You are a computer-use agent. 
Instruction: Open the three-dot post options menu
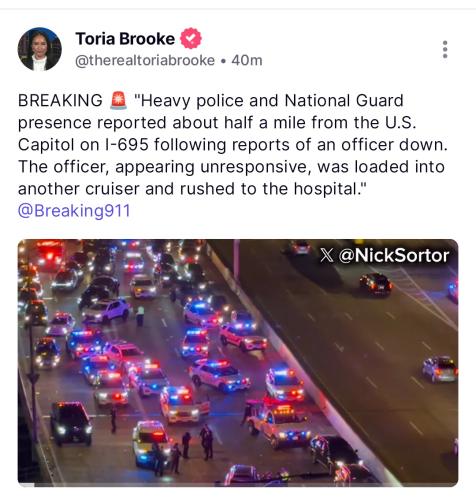coord(445,50)
